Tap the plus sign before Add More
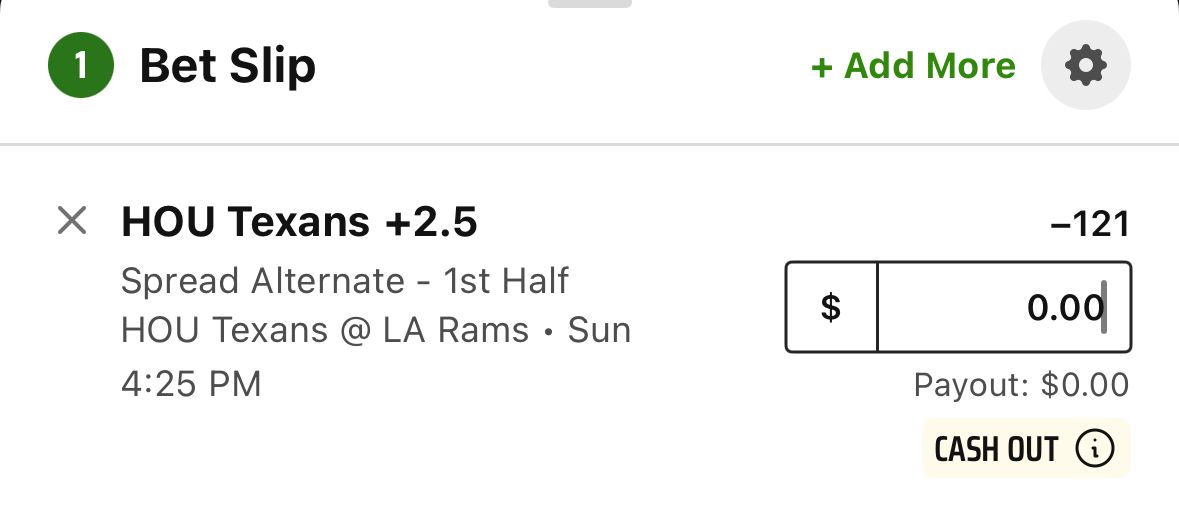Viewport: 1179px width, 511px height. (822, 68)
